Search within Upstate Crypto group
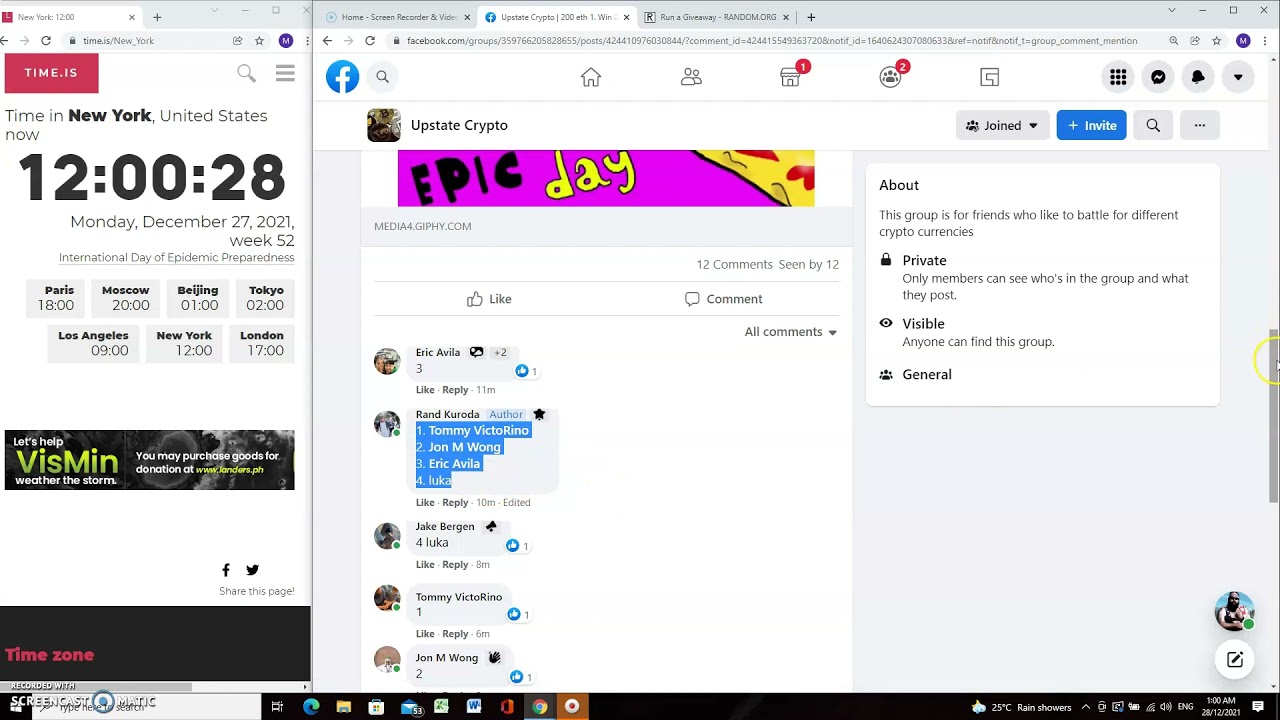Screen dimensions: 1280x720 [1153, 125]
